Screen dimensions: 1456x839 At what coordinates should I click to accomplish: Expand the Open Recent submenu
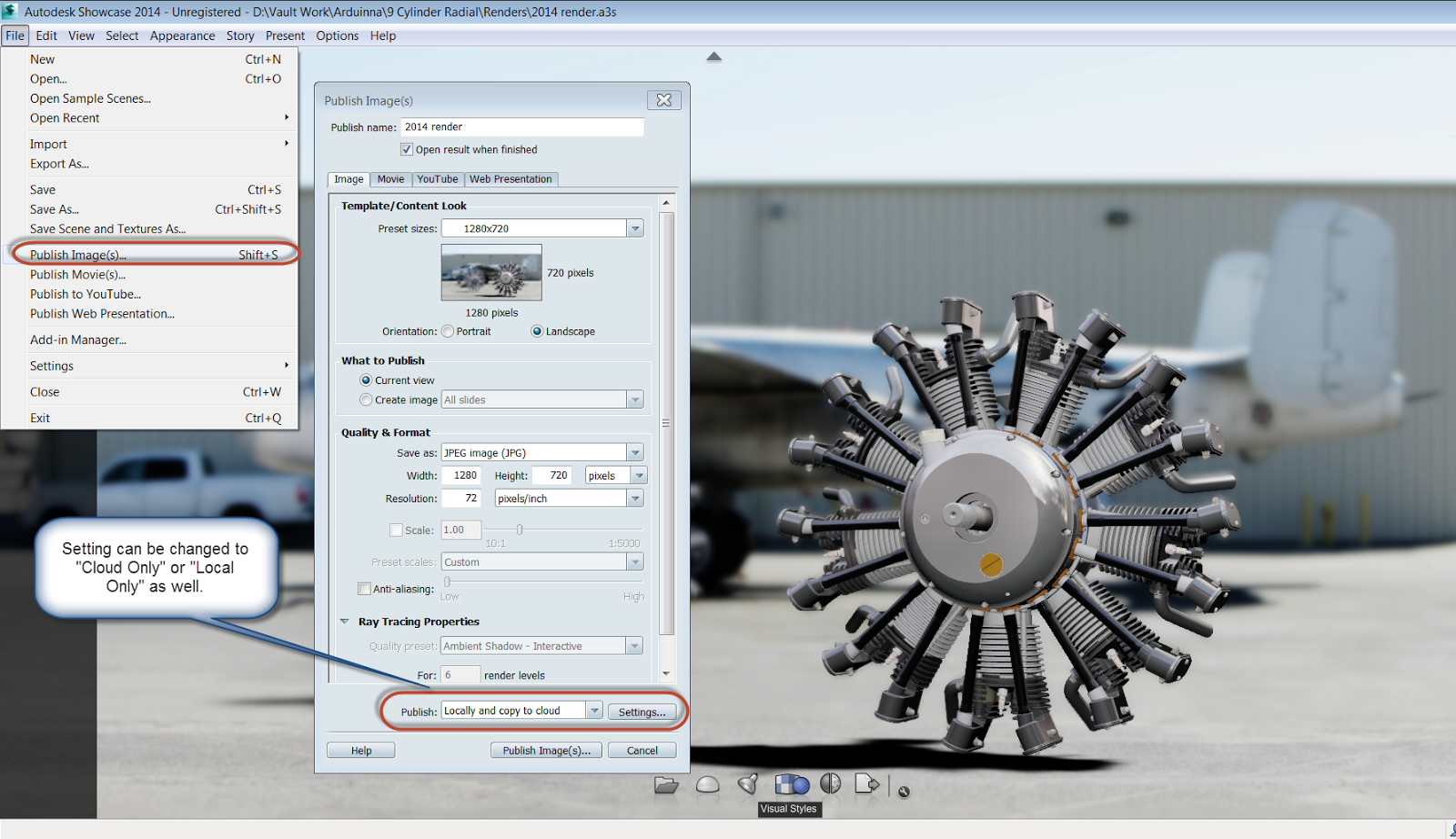149,118
